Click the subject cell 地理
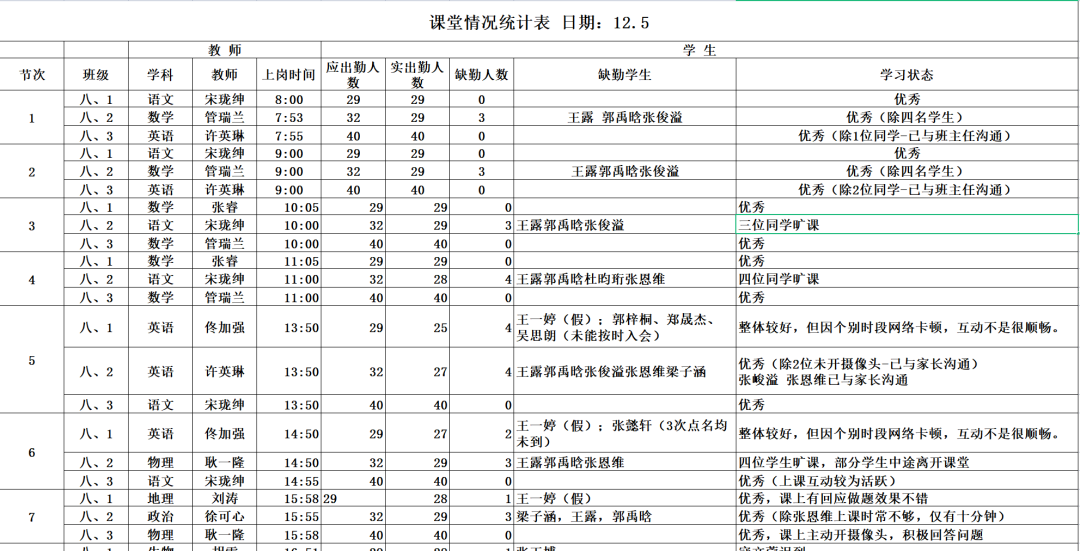Image resolution: width=1080 pixels, height=551 pixels. [160, 498]
